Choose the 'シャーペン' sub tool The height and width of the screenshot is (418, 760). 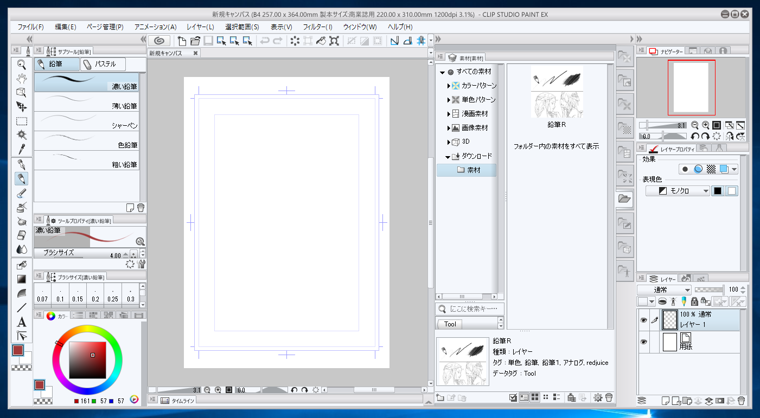click(x=87, y=121)
